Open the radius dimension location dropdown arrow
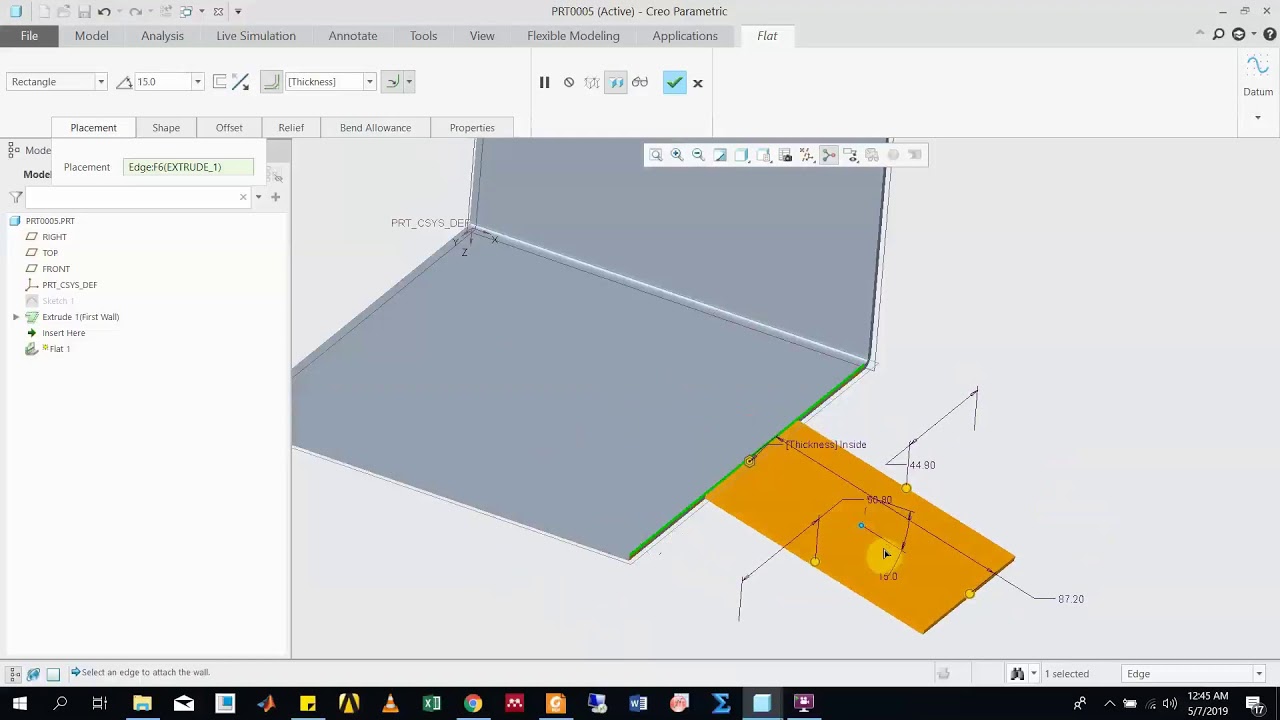Viewport: 1280px width, 720px height. (x=409, y=82)
